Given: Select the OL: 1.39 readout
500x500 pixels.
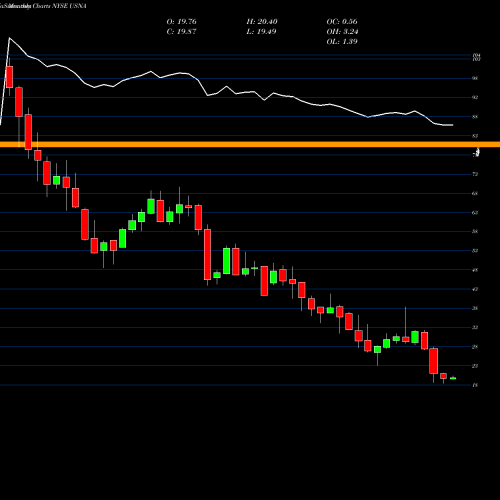Looking at the screenshot, I should pos(342,42).
